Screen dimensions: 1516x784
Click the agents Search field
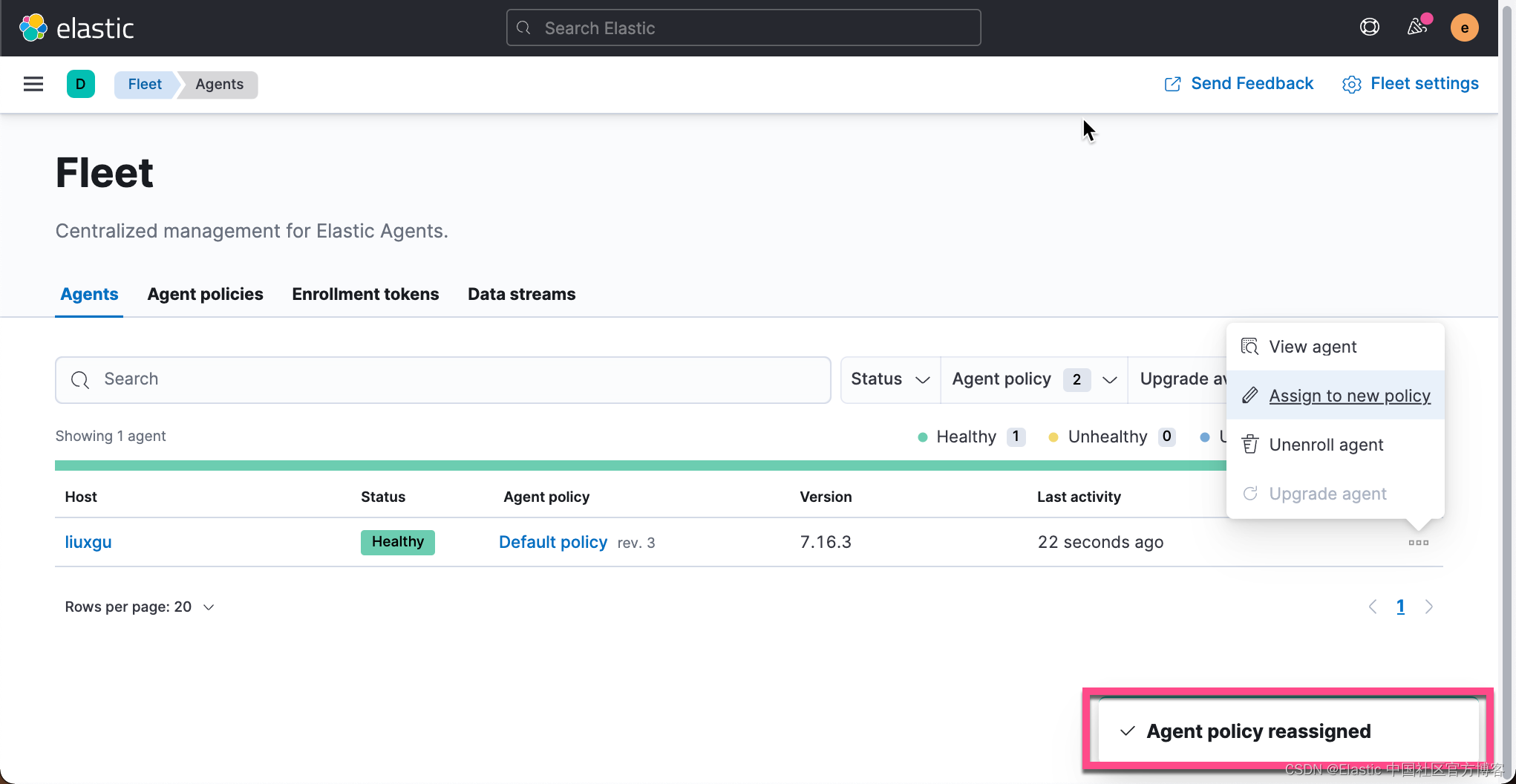pos(442,379)
